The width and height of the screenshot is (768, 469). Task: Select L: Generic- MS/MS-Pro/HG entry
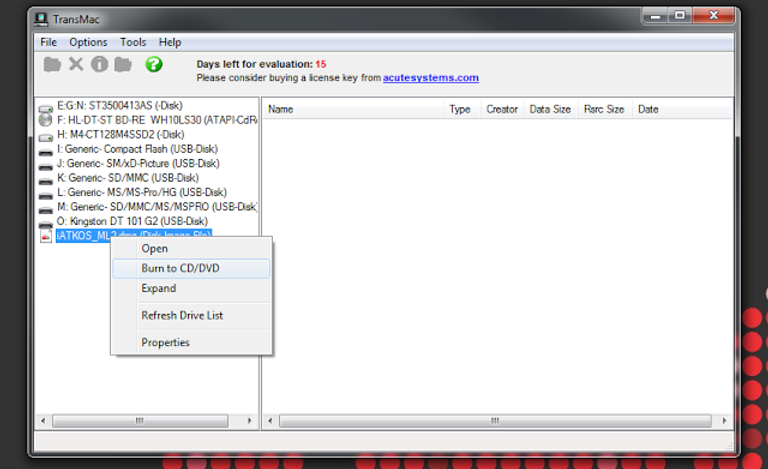tap(142, 192)
